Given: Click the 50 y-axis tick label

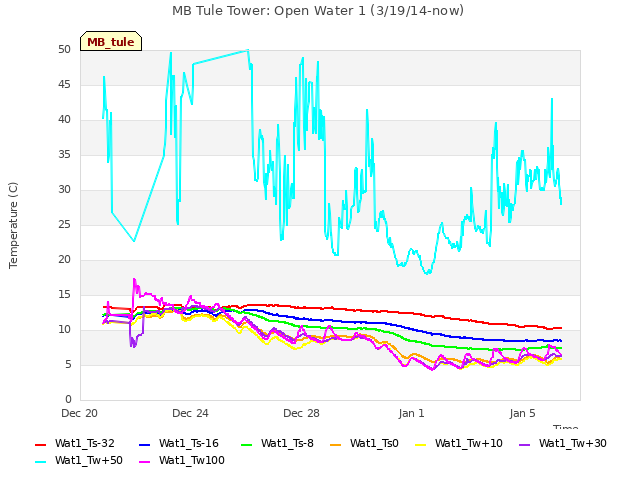Looking at the screenshot, I should pyautogui.click(x=64, y=50).
